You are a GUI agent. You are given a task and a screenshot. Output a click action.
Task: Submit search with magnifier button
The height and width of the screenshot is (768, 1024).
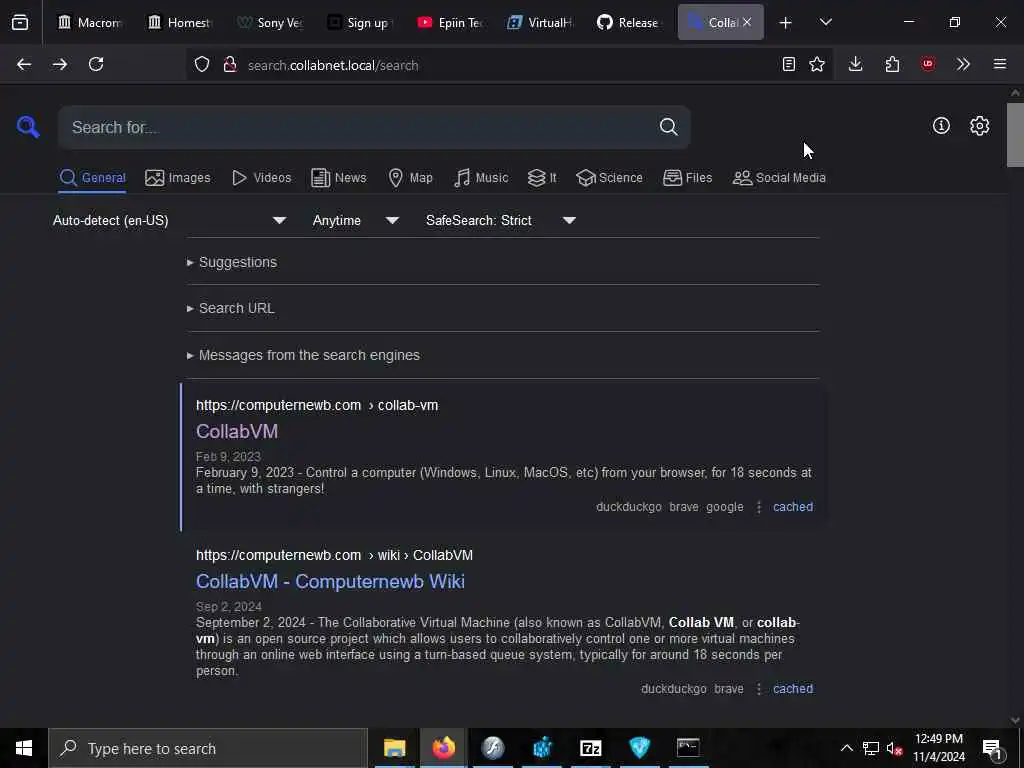669,127
